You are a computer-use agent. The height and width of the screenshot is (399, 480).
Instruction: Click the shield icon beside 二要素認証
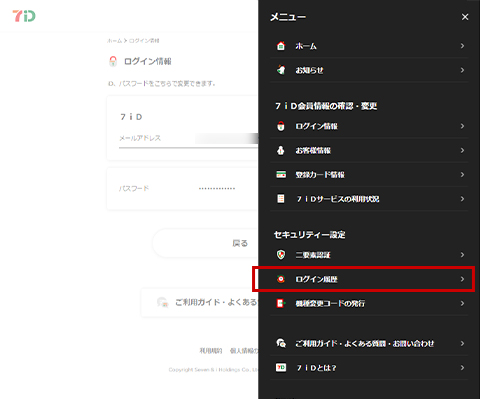coord(281,255)
